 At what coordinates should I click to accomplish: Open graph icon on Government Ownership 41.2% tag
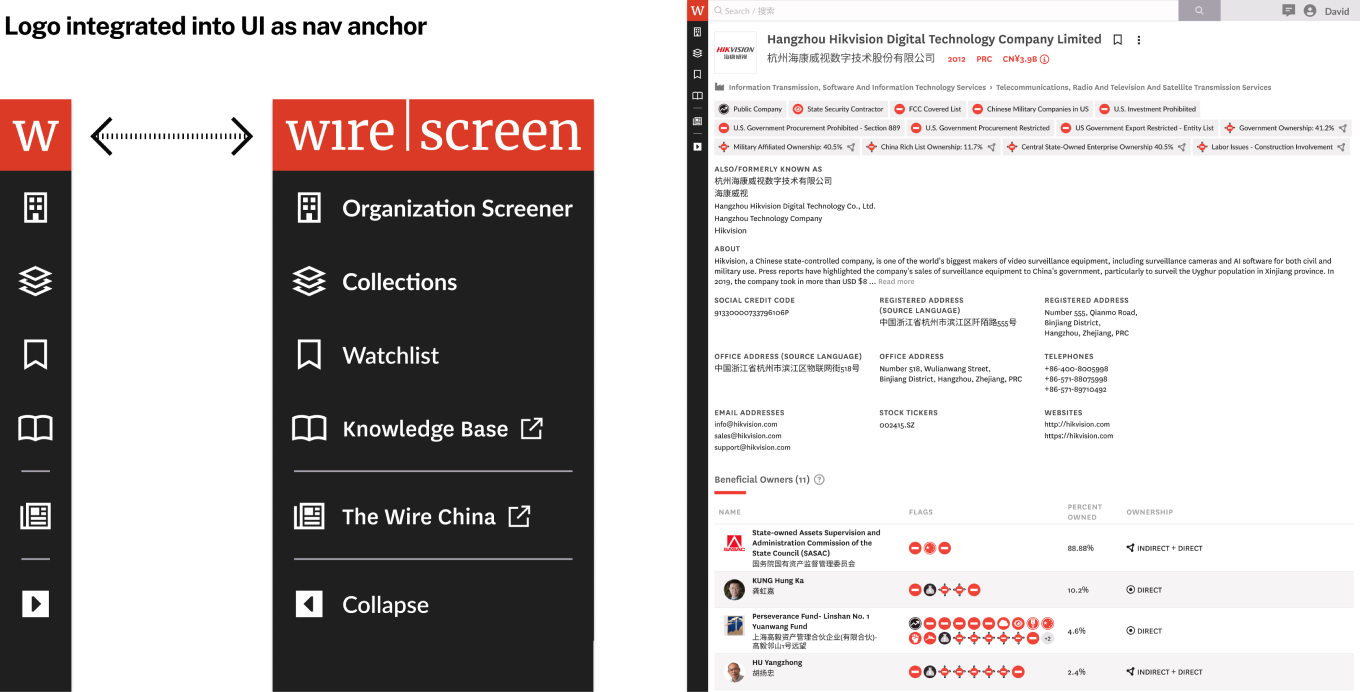click(1343, 128)
